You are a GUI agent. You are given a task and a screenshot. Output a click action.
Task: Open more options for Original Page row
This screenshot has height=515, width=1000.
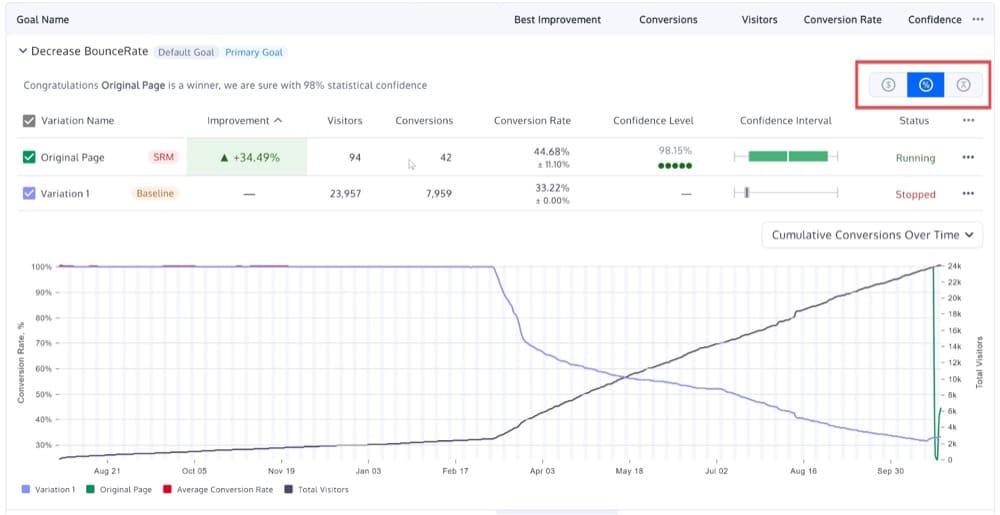tap(968, 157)
